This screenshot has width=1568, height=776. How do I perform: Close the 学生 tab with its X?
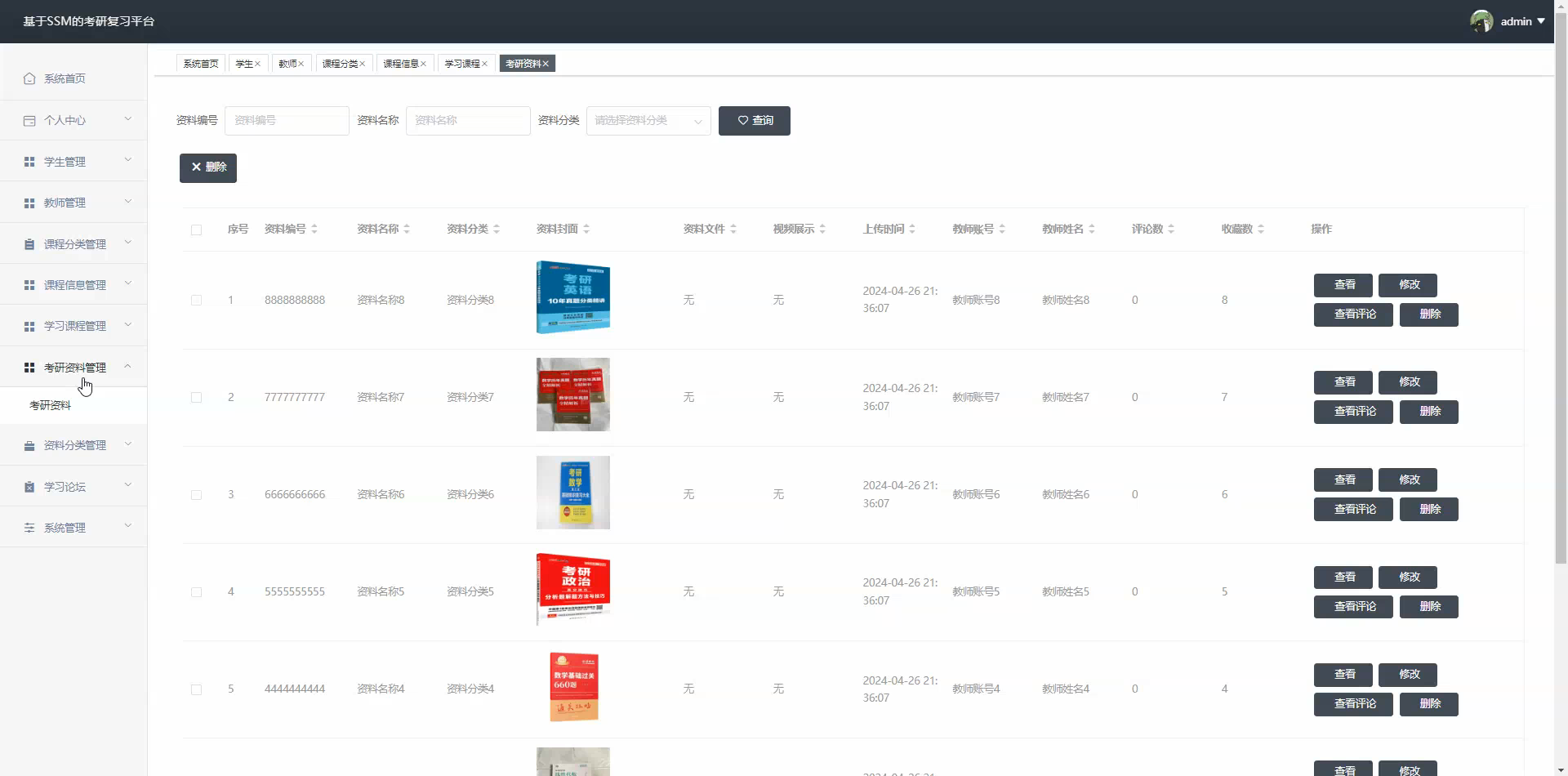point(257,64)
